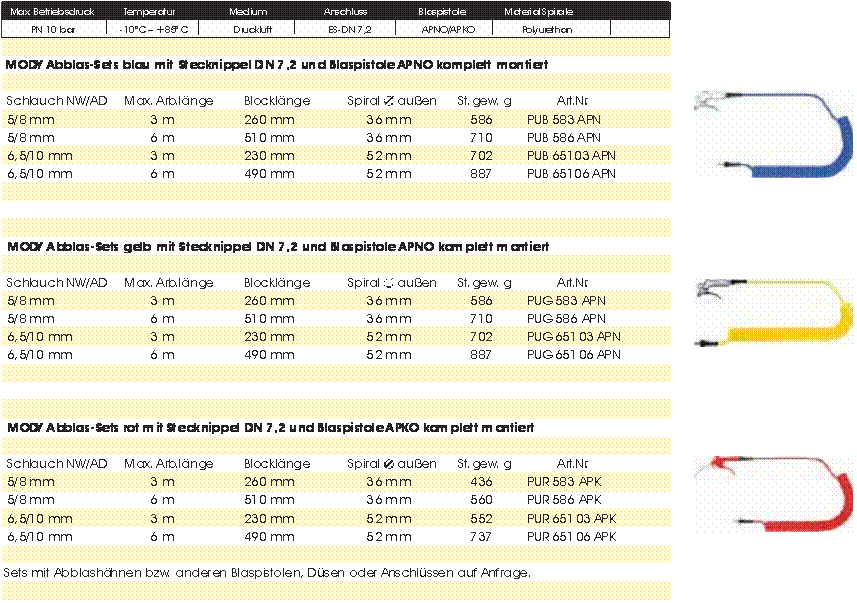Screen dimensions: 857x603
Task: Click '5/8 mm' in PUR 586 APK row
Action: tap(31, 500)
